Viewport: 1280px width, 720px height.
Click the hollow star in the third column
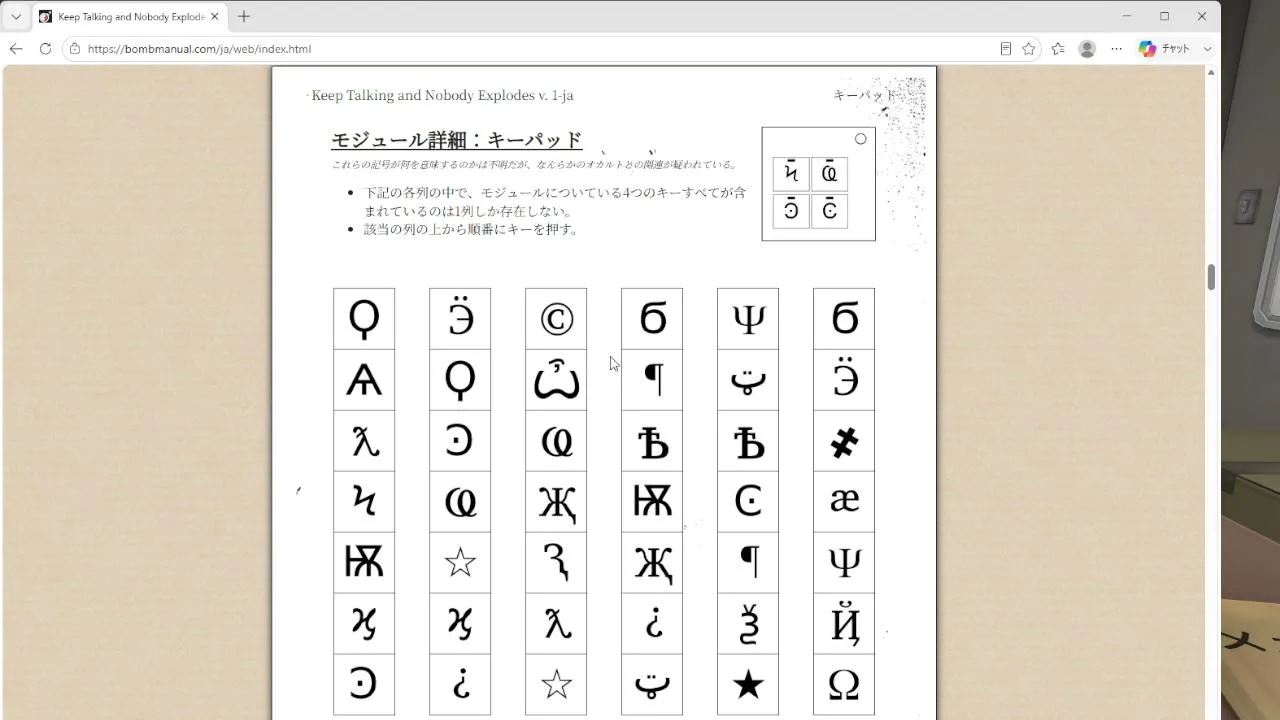pos(556,685)
